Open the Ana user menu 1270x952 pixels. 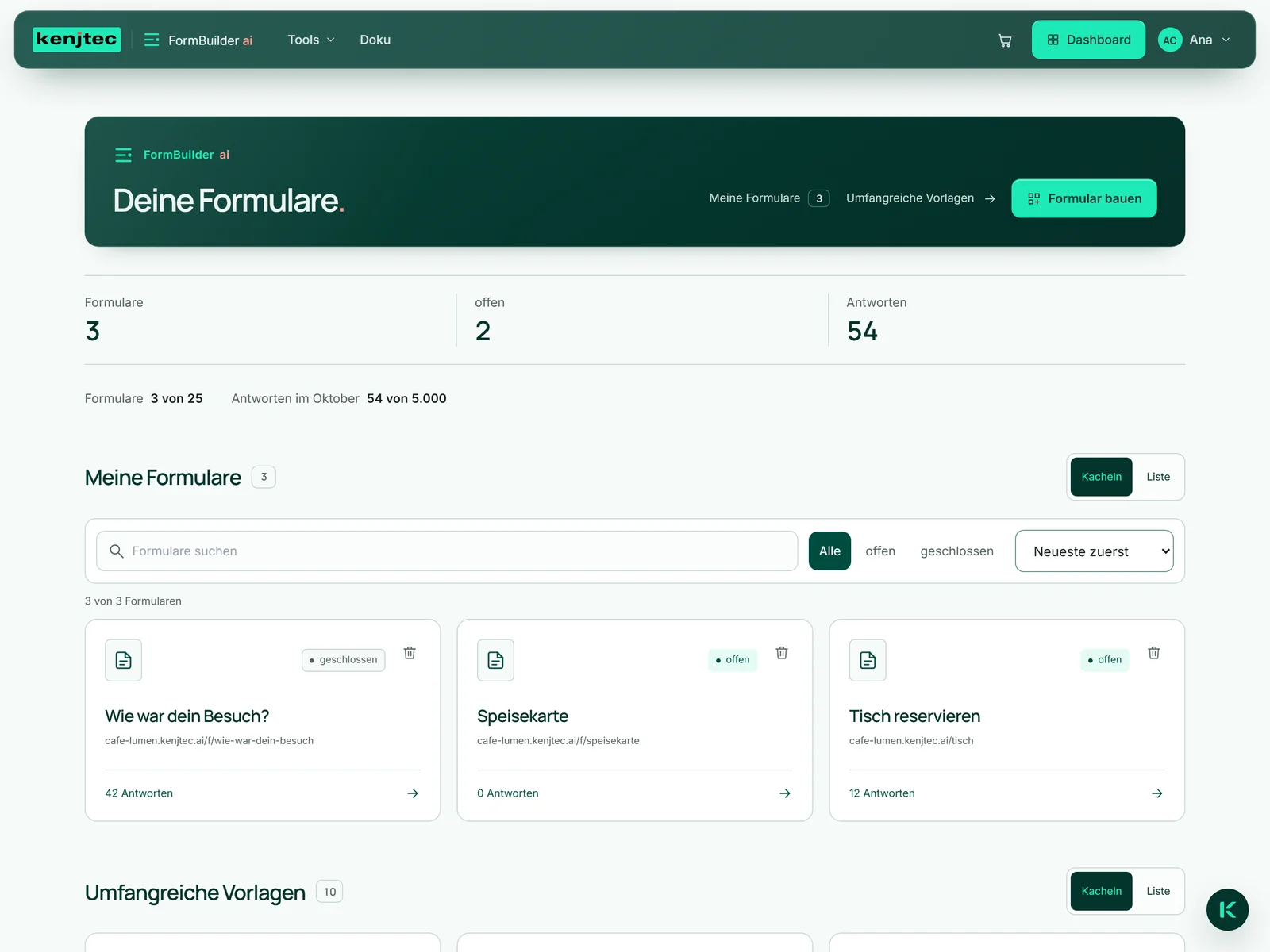tap(1195, 40)
